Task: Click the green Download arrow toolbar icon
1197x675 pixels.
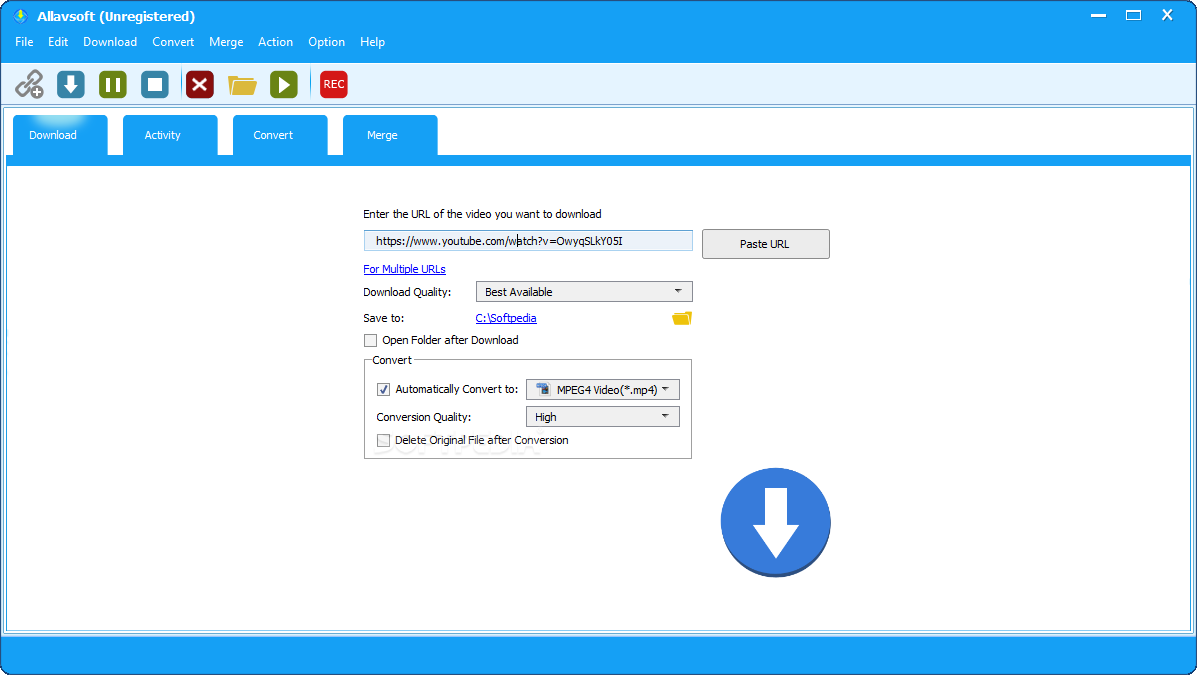Action: (70, 84)
